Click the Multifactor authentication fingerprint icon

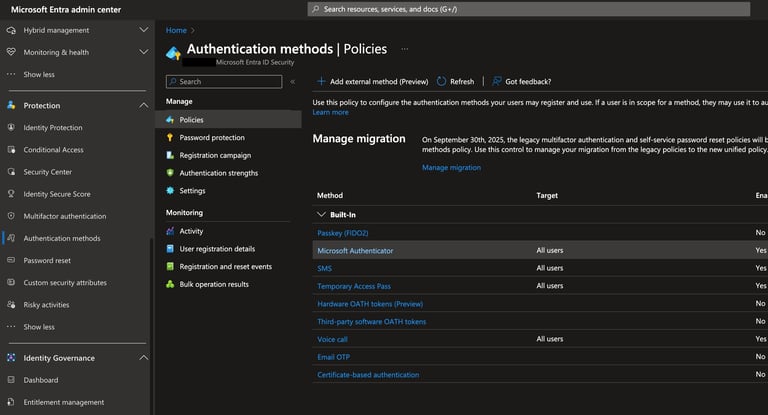(x=11, y=216)
